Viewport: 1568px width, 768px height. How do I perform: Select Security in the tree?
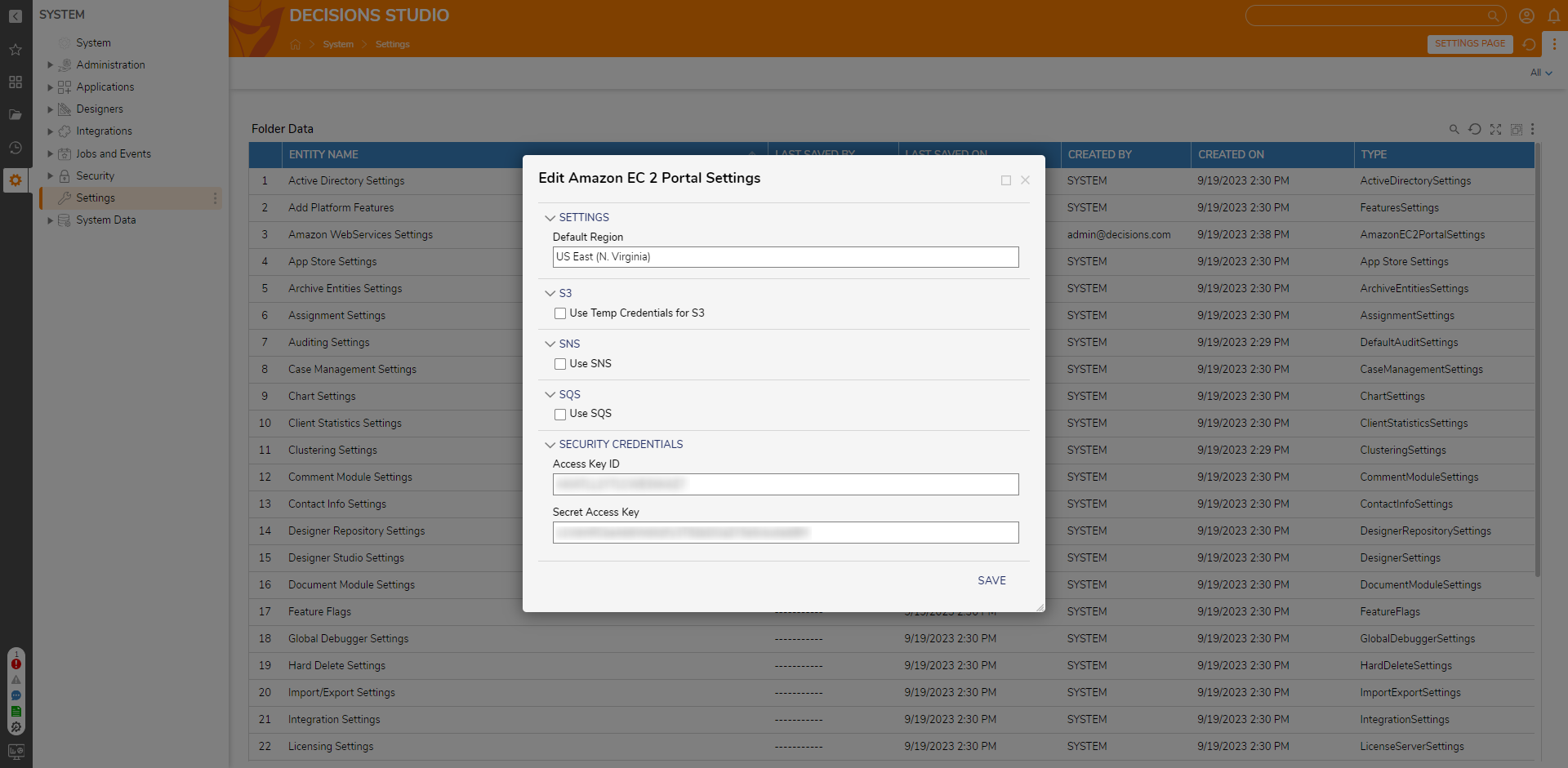[x=95, y=176]
